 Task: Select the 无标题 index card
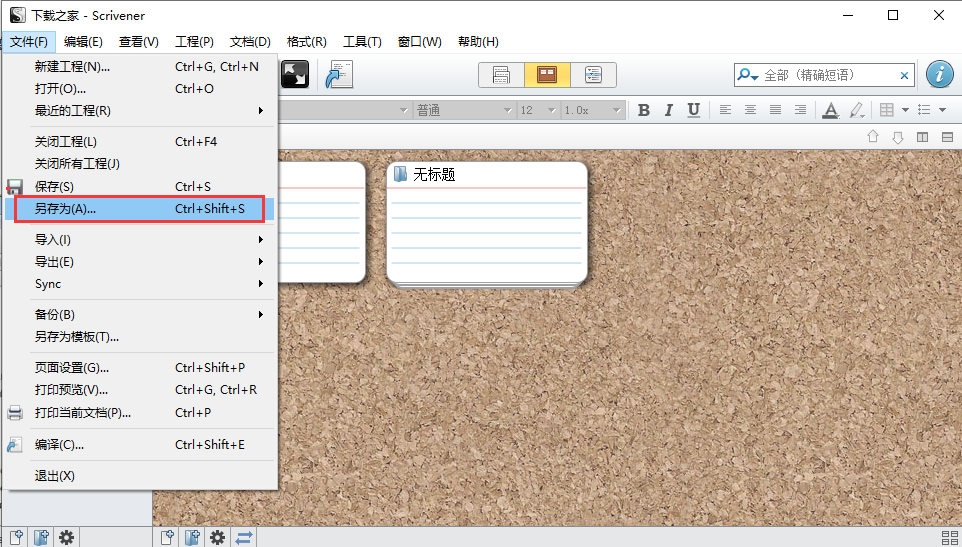click(x=487, y=224)
